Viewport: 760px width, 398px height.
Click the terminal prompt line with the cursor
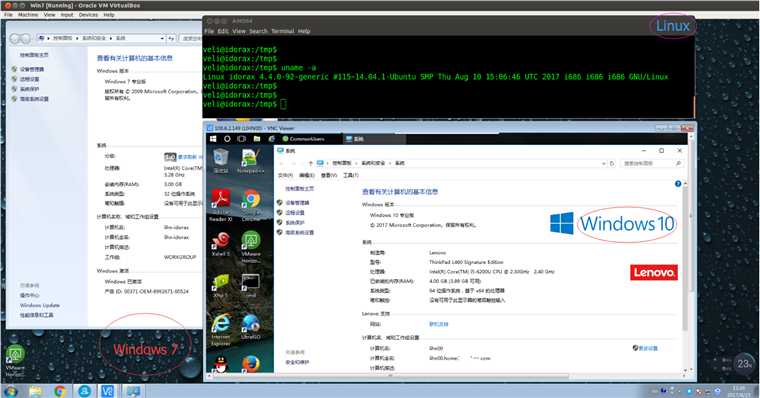(245, 104)
